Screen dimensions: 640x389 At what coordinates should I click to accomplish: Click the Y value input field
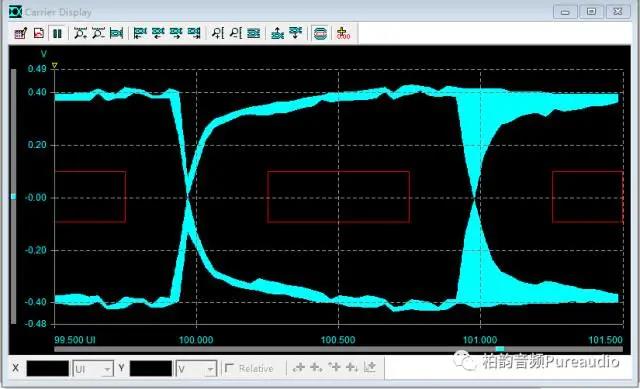point(151,369)
